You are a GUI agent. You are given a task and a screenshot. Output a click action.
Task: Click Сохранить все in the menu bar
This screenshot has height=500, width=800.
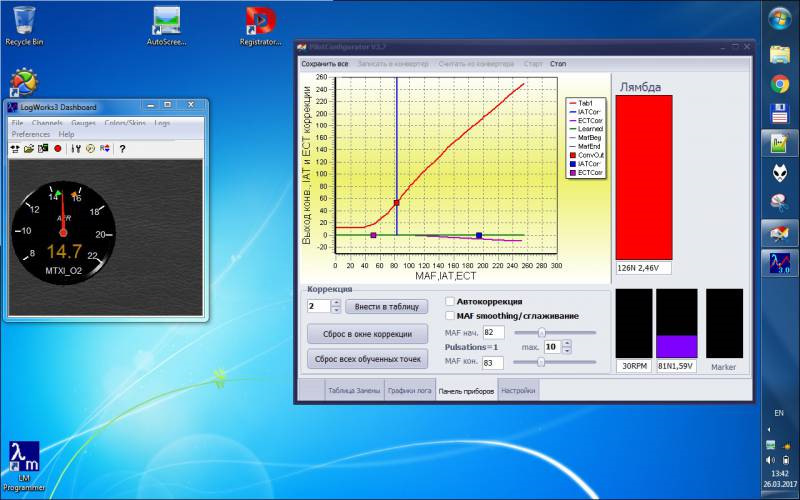(x=324, y=64)
